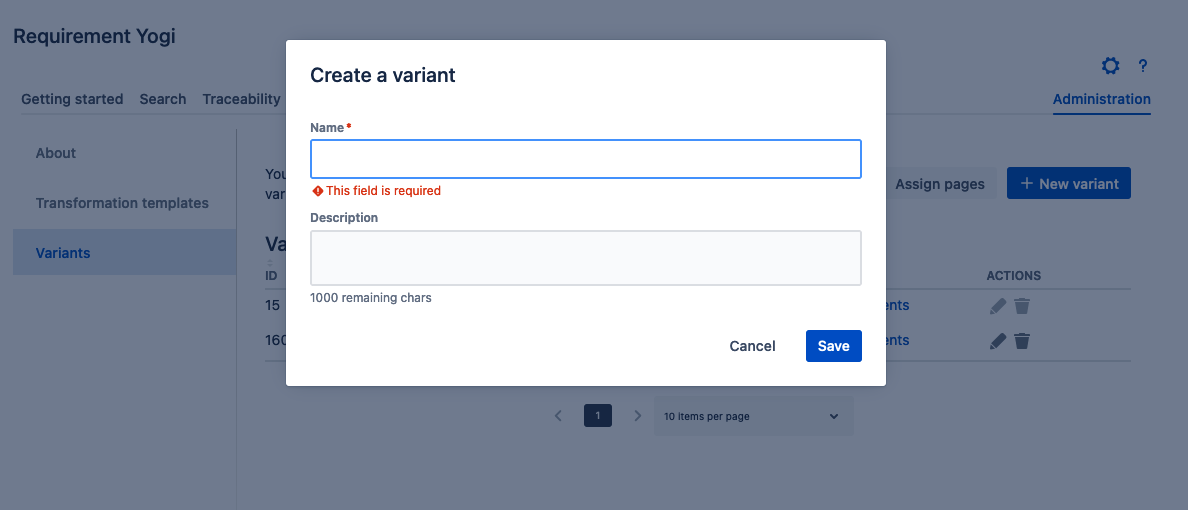Focus the Name input field
Image resolution: width=1188 pixels, height=510 pixels.
(x=585, y=159)
